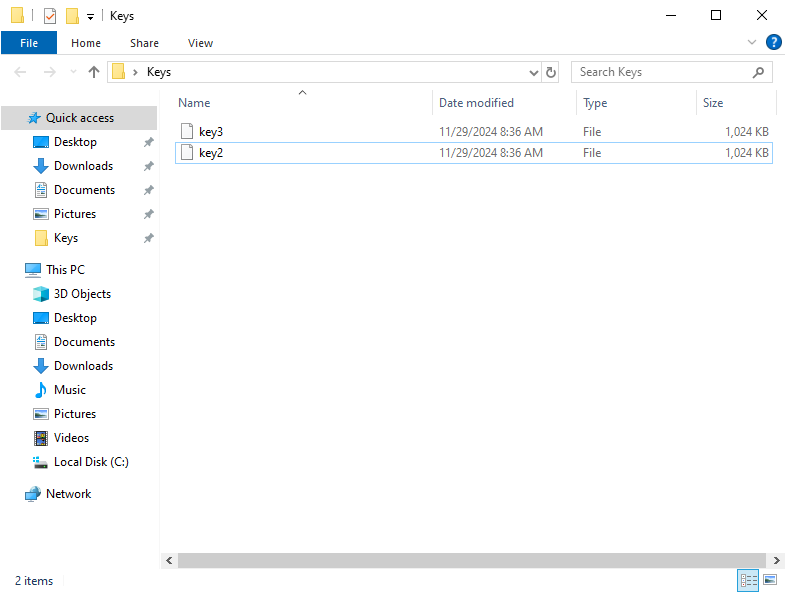
Task: Open pinned Desktop under Quick access
Action: tap(75, 142)
